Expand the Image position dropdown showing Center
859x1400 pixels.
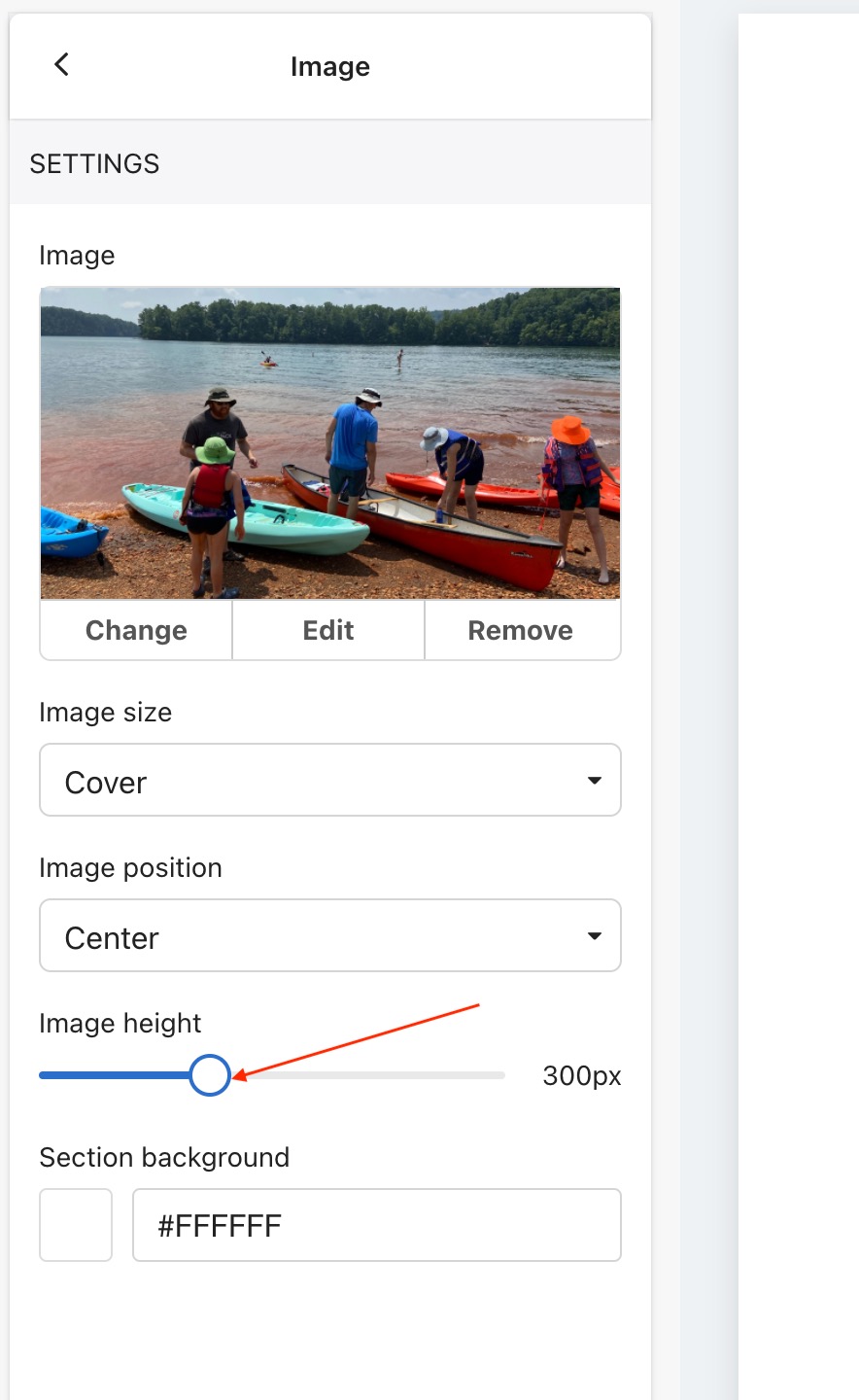(329, 936)
